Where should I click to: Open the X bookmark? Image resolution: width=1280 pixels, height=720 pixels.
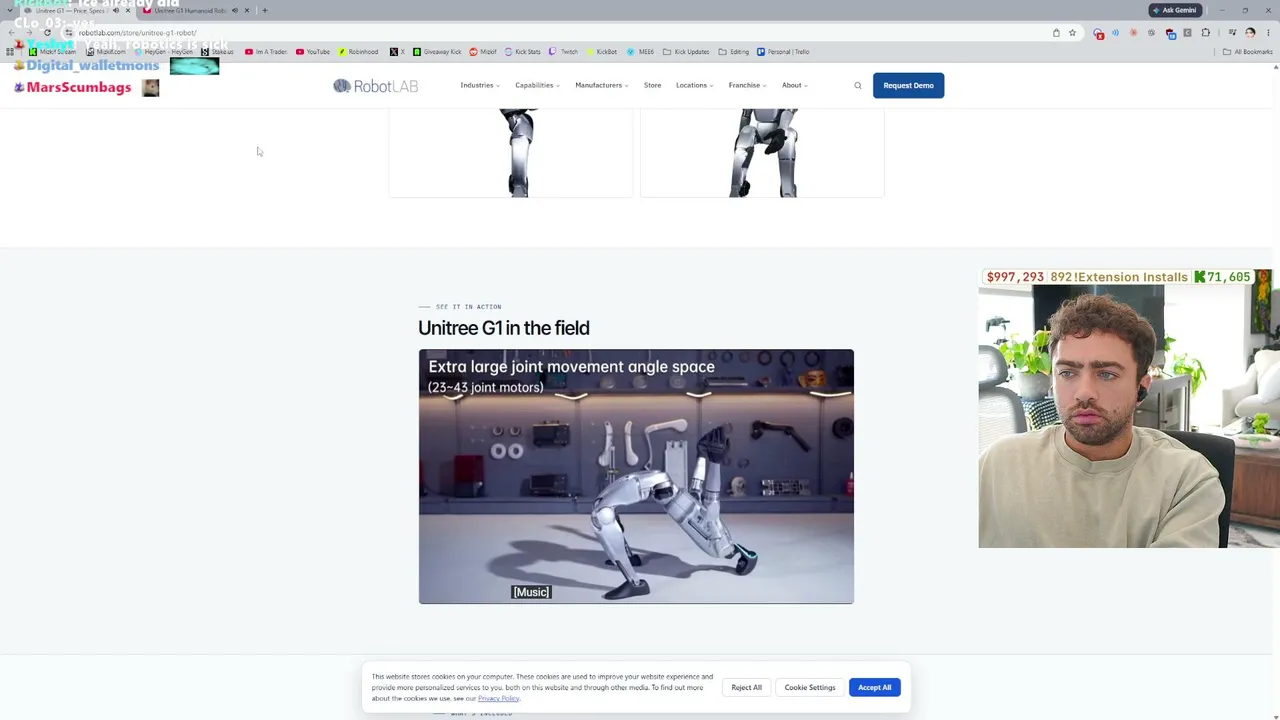397,52
